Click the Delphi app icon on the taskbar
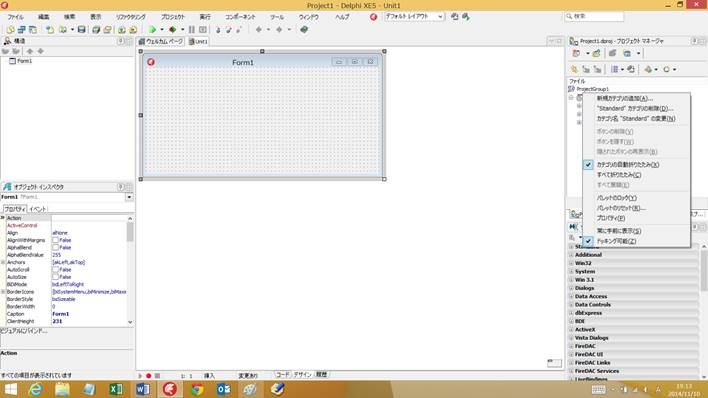Viewport: 708px width, 398px height. click(x=170, y=389)
